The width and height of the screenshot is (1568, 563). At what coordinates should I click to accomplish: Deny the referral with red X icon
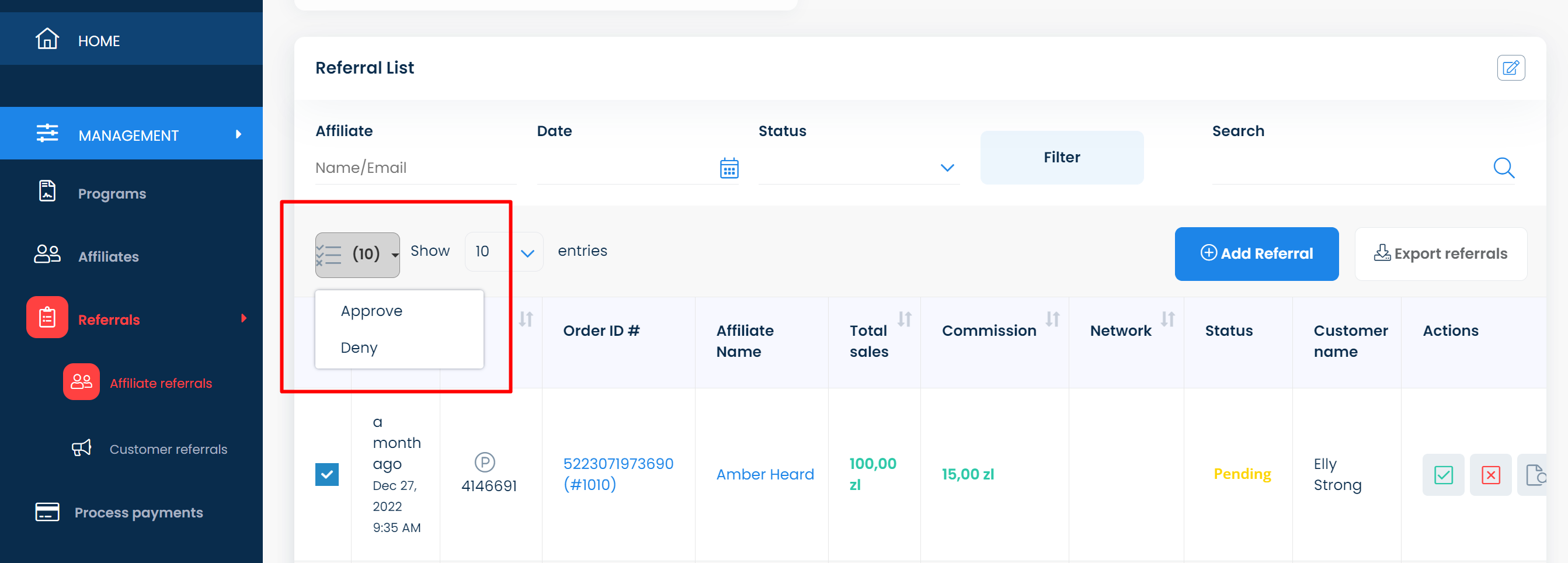(1490, 474)
